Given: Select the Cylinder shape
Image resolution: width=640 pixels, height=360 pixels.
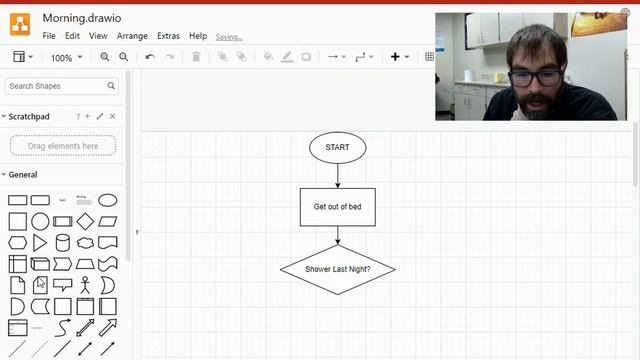Looking at the screenshot, I should pyautogui.click(x=62, y=243).
